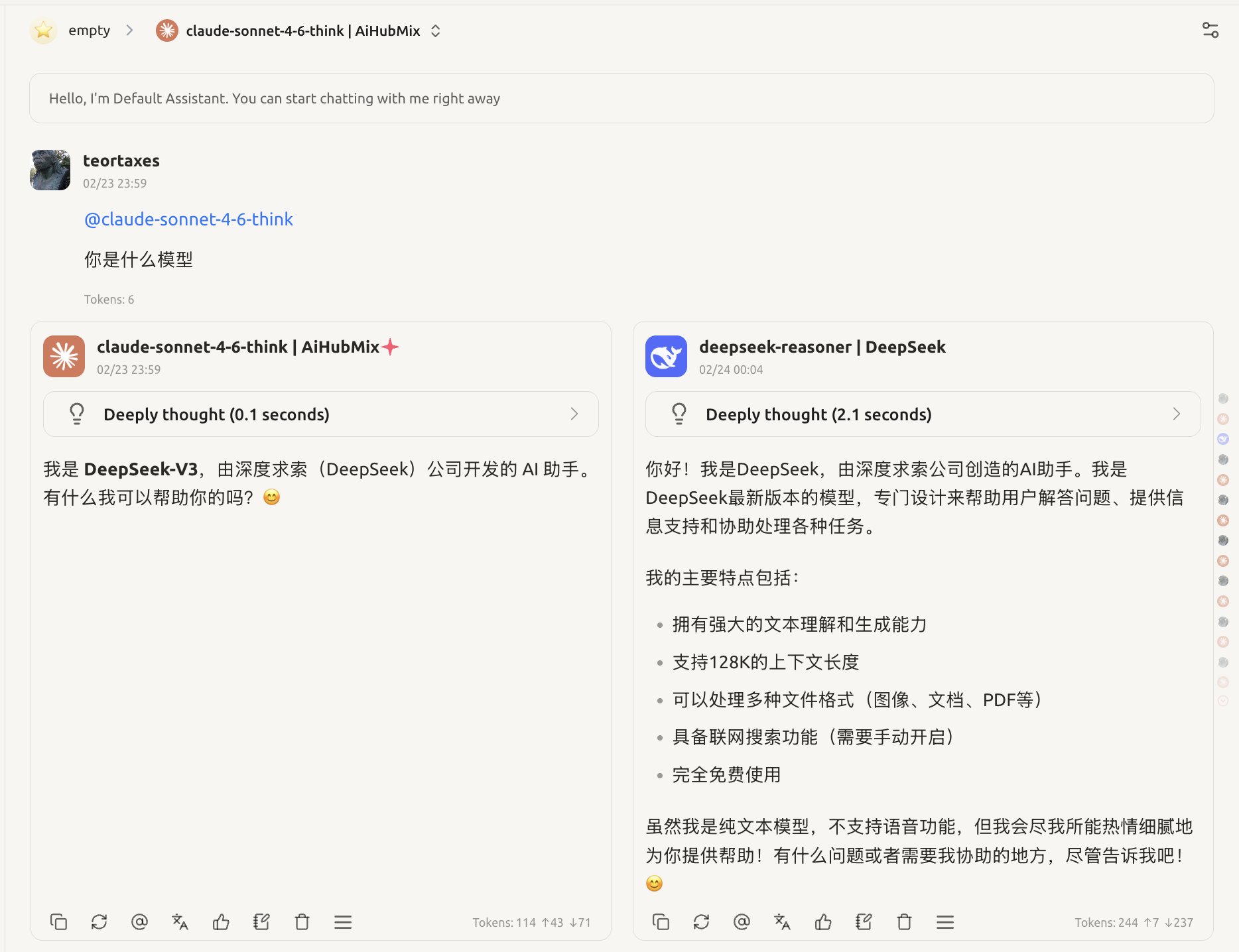
Task: Regenerate the deepseek-reasoner response
Action: [701, 922]
